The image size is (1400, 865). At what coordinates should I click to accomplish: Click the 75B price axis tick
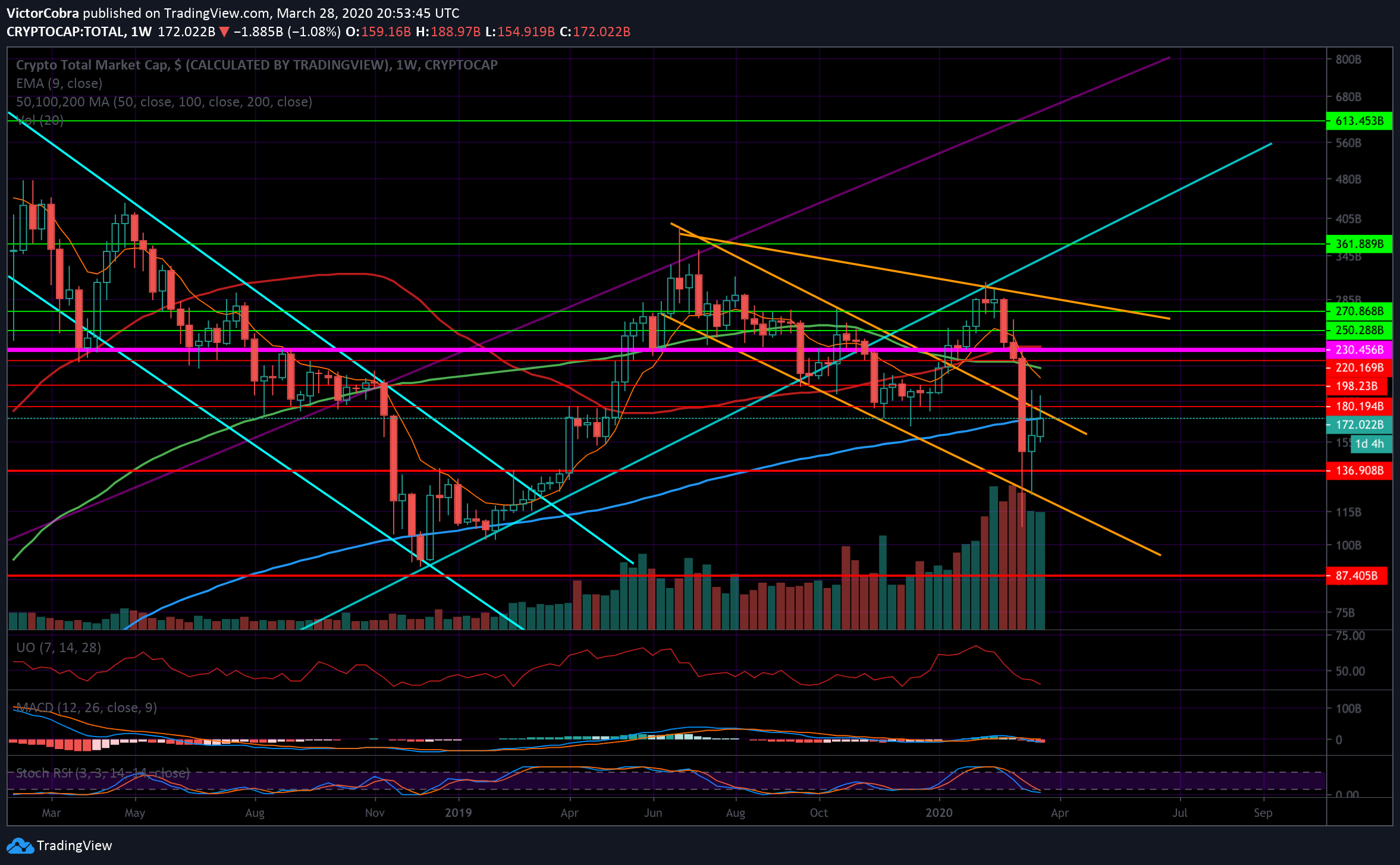(1345, 612)
